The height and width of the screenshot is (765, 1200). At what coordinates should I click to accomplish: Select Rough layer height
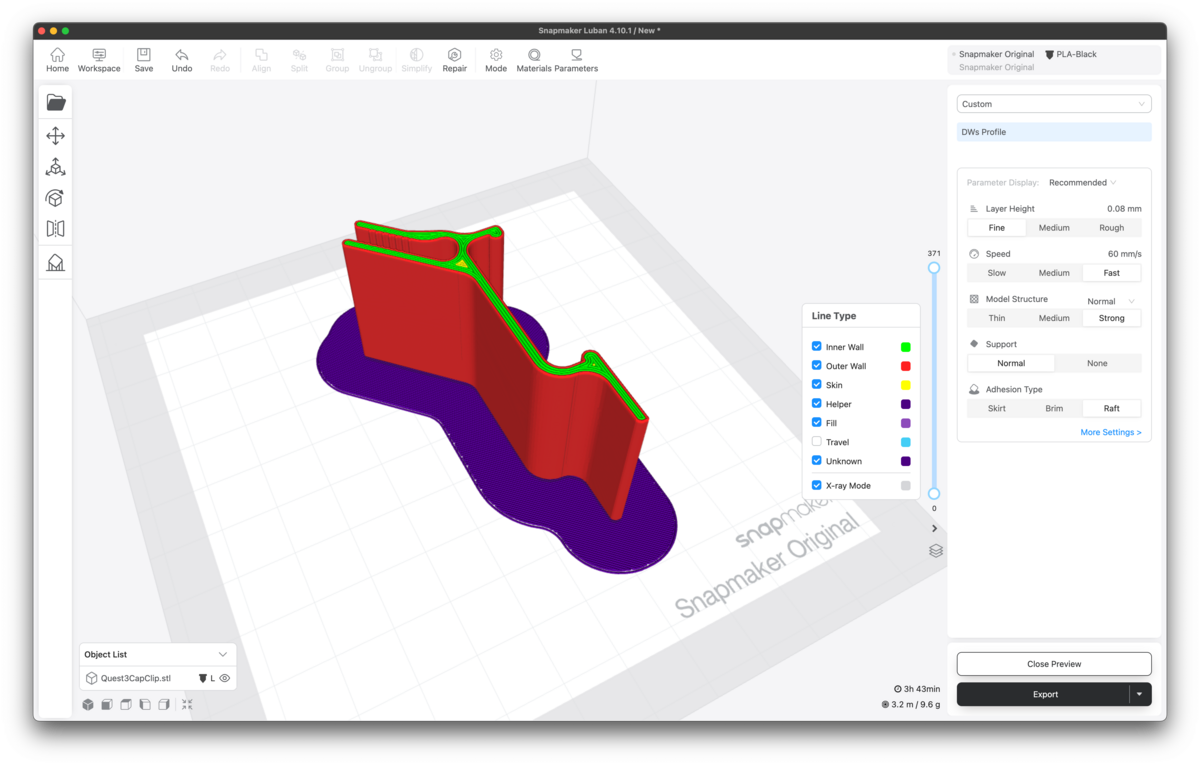[1112, 228]
